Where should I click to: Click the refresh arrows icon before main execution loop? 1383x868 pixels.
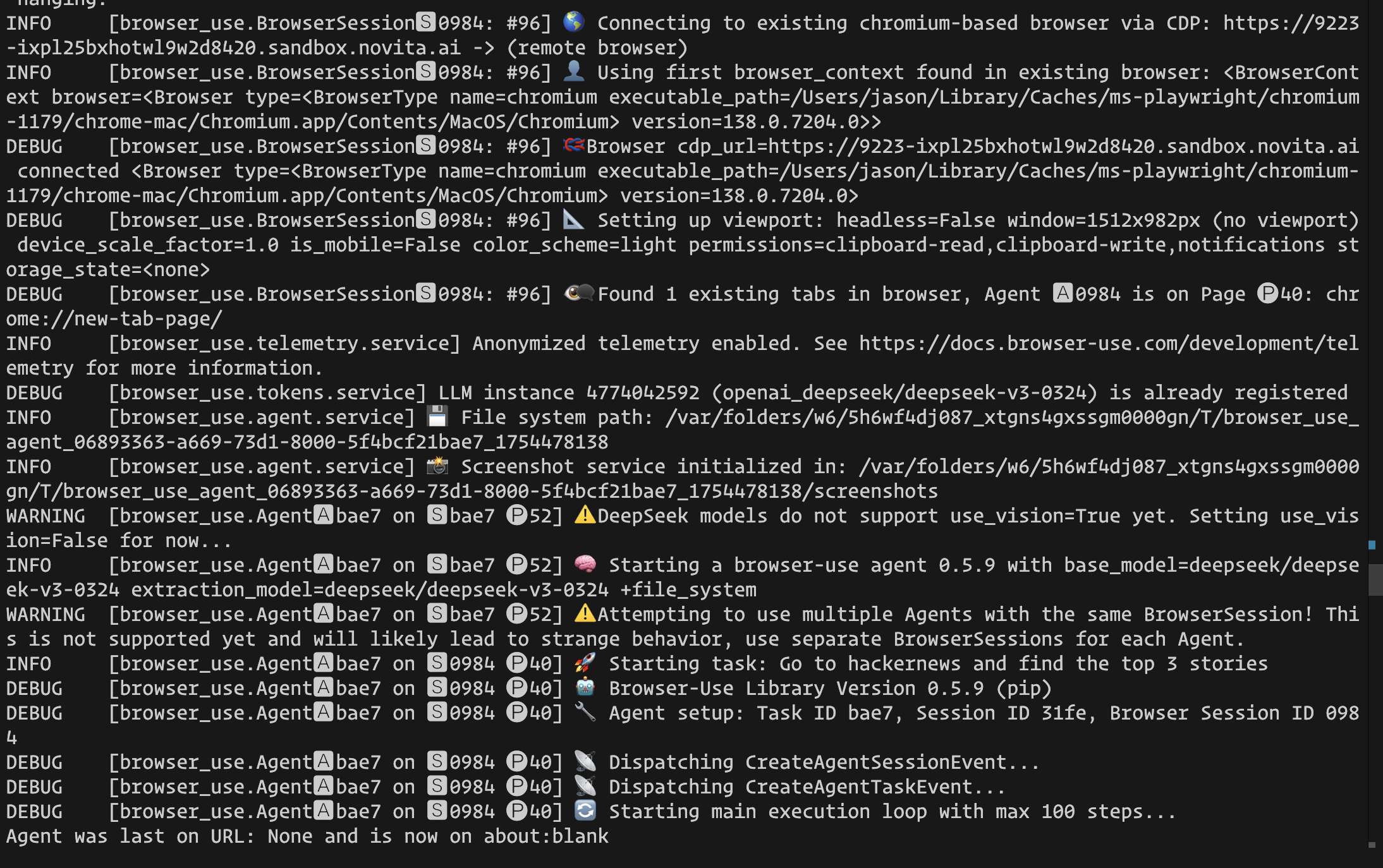(585, 811)
